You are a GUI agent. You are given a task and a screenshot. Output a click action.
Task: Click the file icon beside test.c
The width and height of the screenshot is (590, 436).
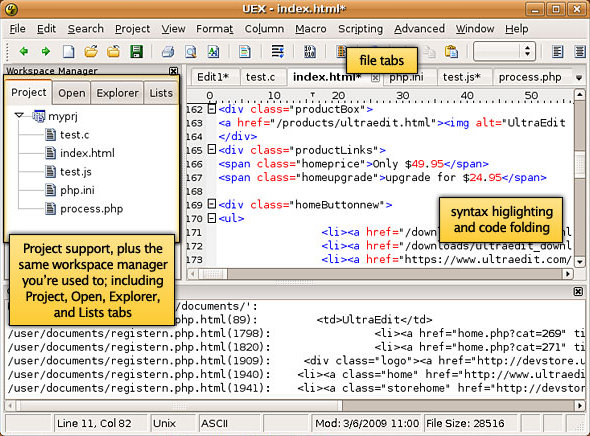[x=50, y=135]
